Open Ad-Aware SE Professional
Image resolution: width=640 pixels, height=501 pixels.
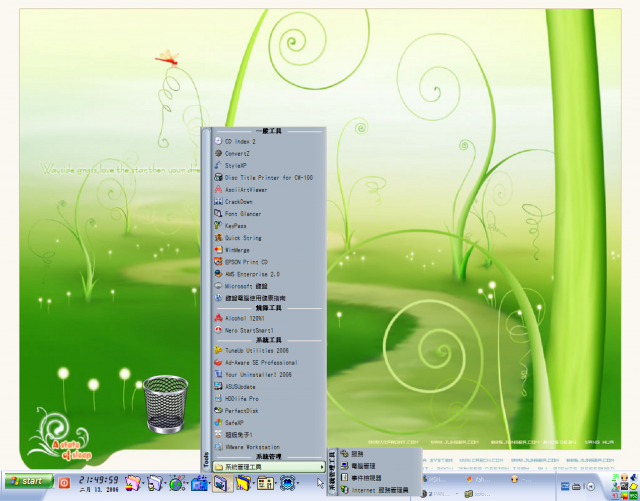269,363
